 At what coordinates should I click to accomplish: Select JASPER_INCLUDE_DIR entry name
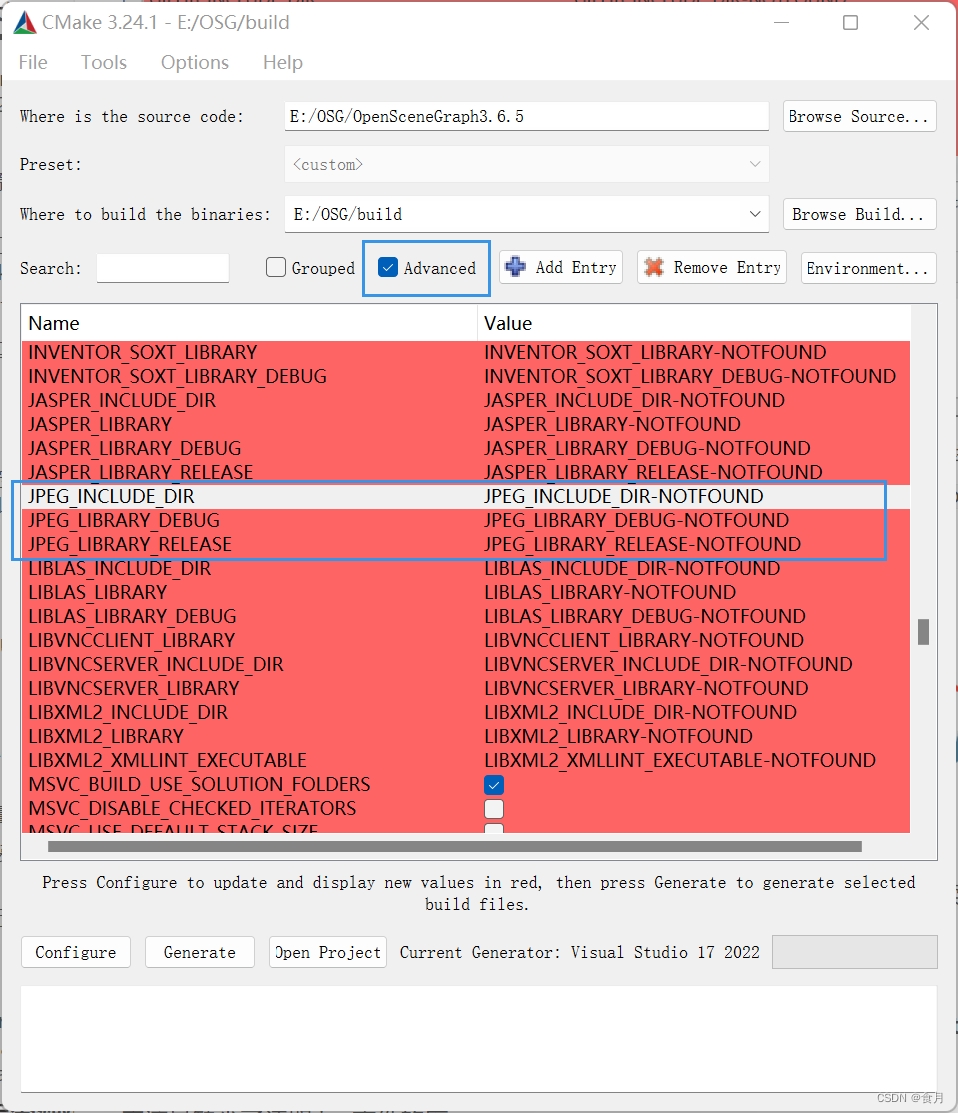[122, 400]
